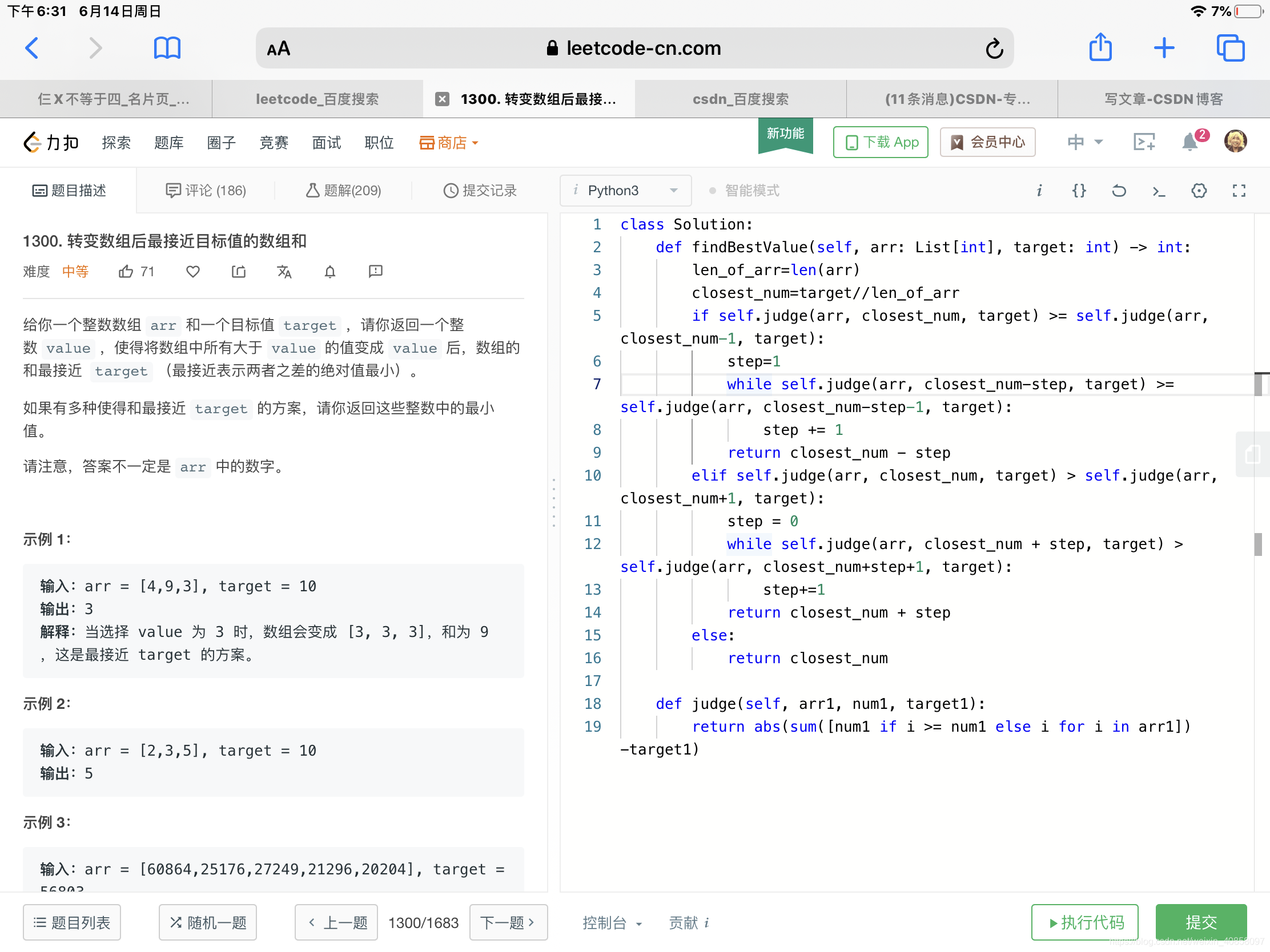Format code with braces icon
This screenshot has height=952, width=1270.
(x=1079, y=191)
